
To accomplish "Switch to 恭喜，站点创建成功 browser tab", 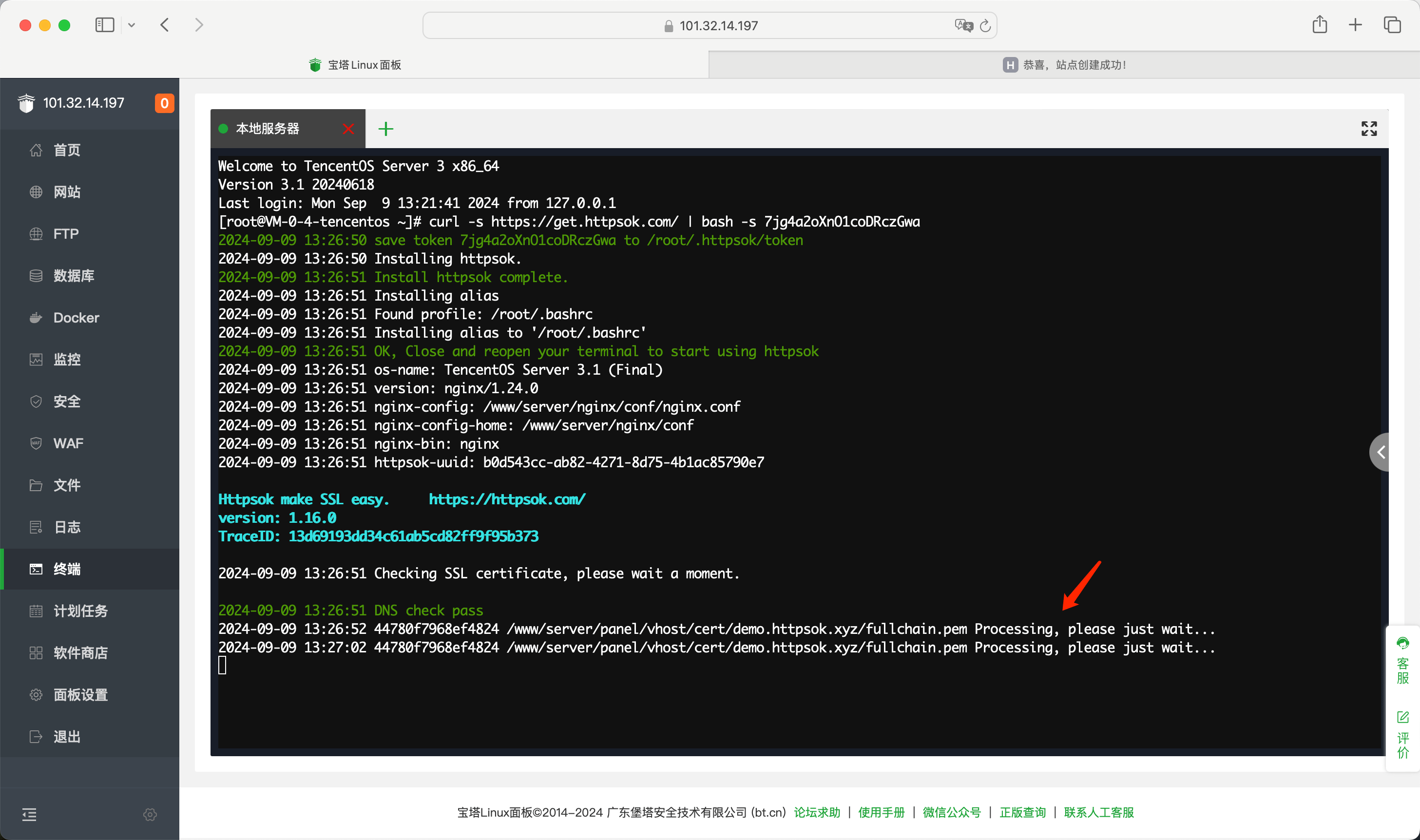I will (x=1064, y=64).
